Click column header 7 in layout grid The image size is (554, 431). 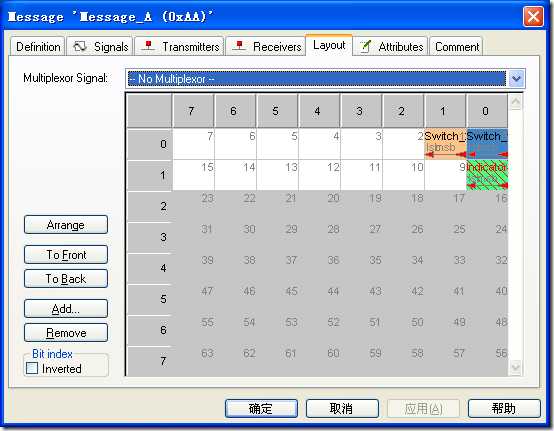point(193,111)
